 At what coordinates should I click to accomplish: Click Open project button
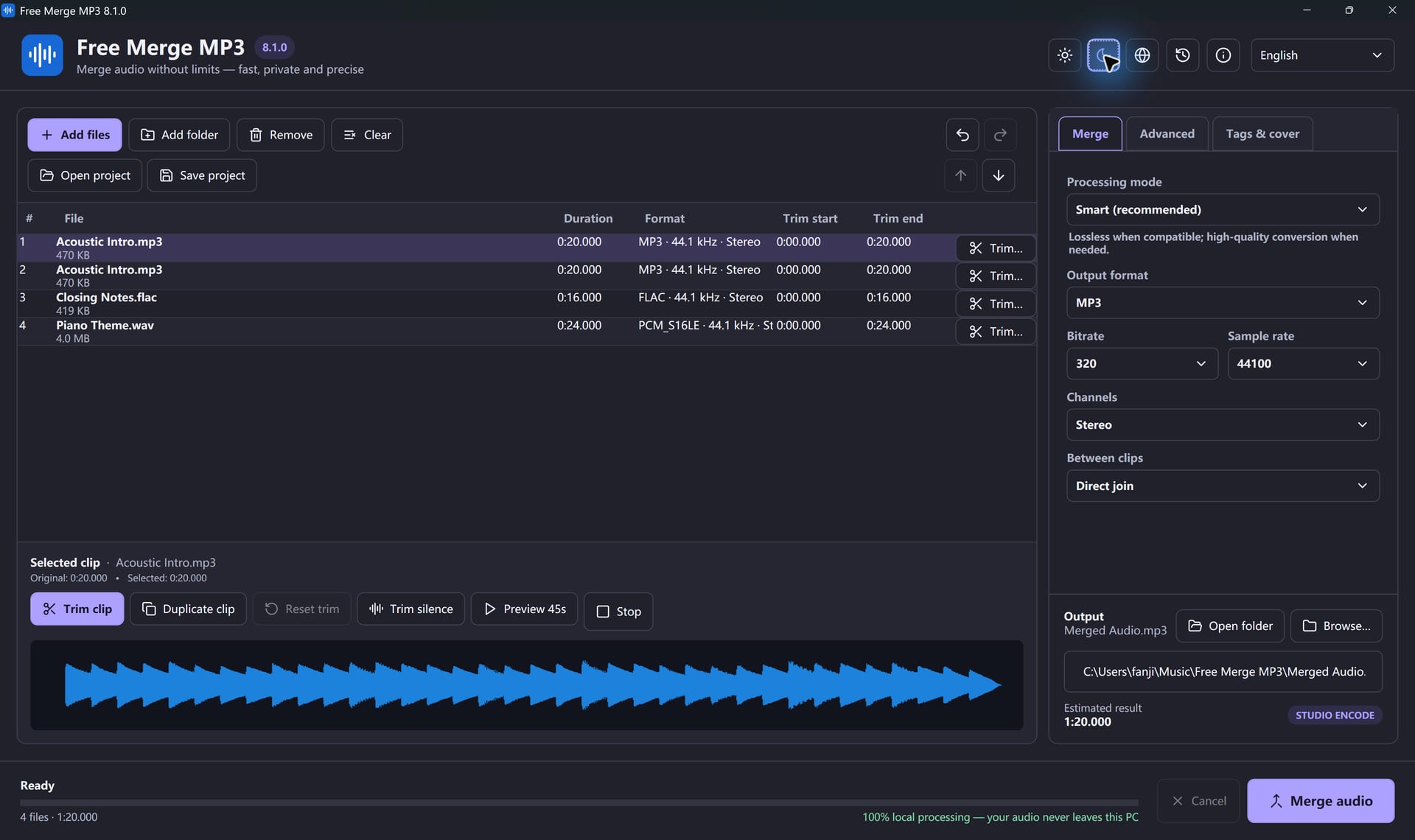click(85, 175)
